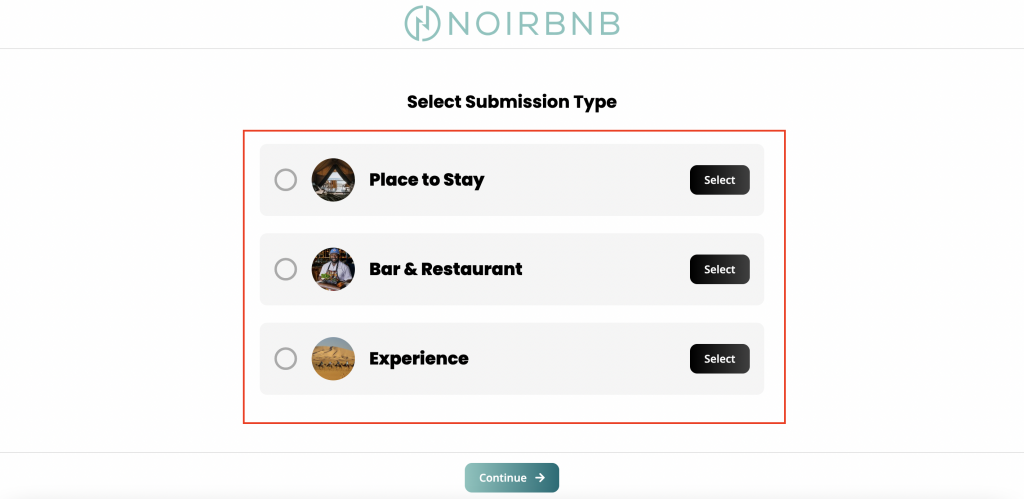Screen dimensions: 1024x499
Task: Click the Bar & Restaurant label text
Action: click(445, 269)
